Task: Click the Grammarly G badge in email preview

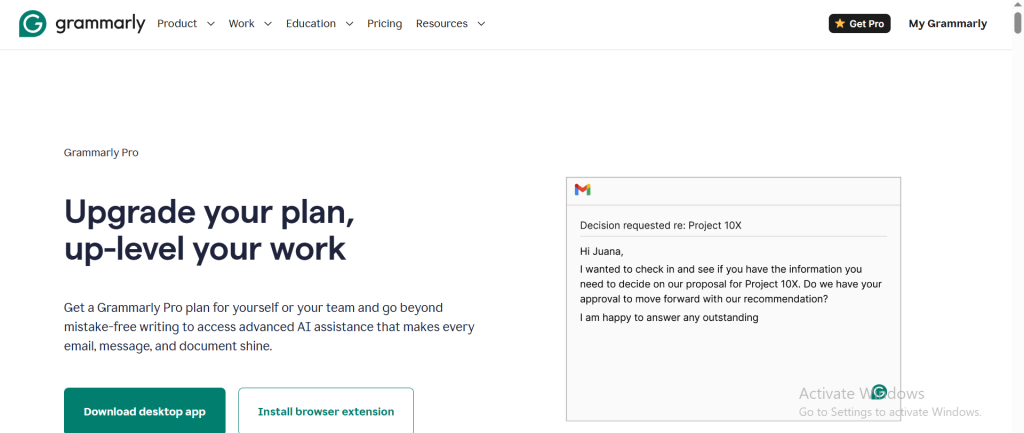Action: (x=879, y=392)
